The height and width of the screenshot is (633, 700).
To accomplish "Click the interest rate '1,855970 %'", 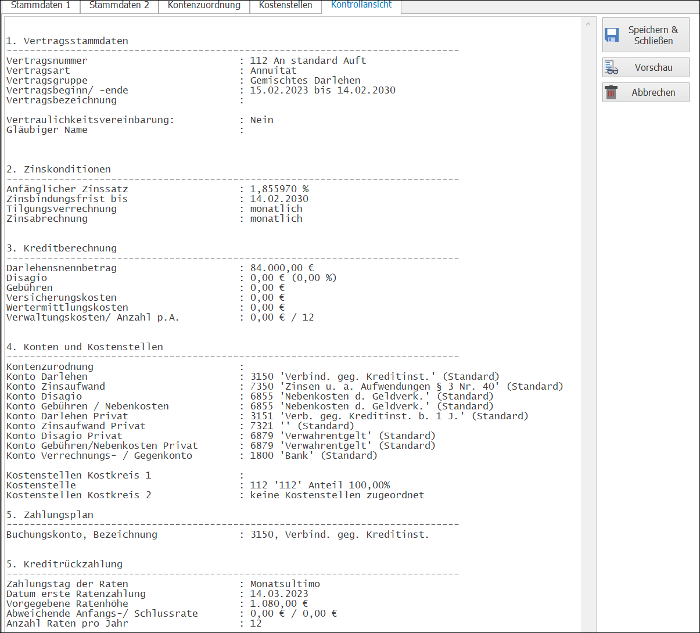I will (x=279, y=189).
